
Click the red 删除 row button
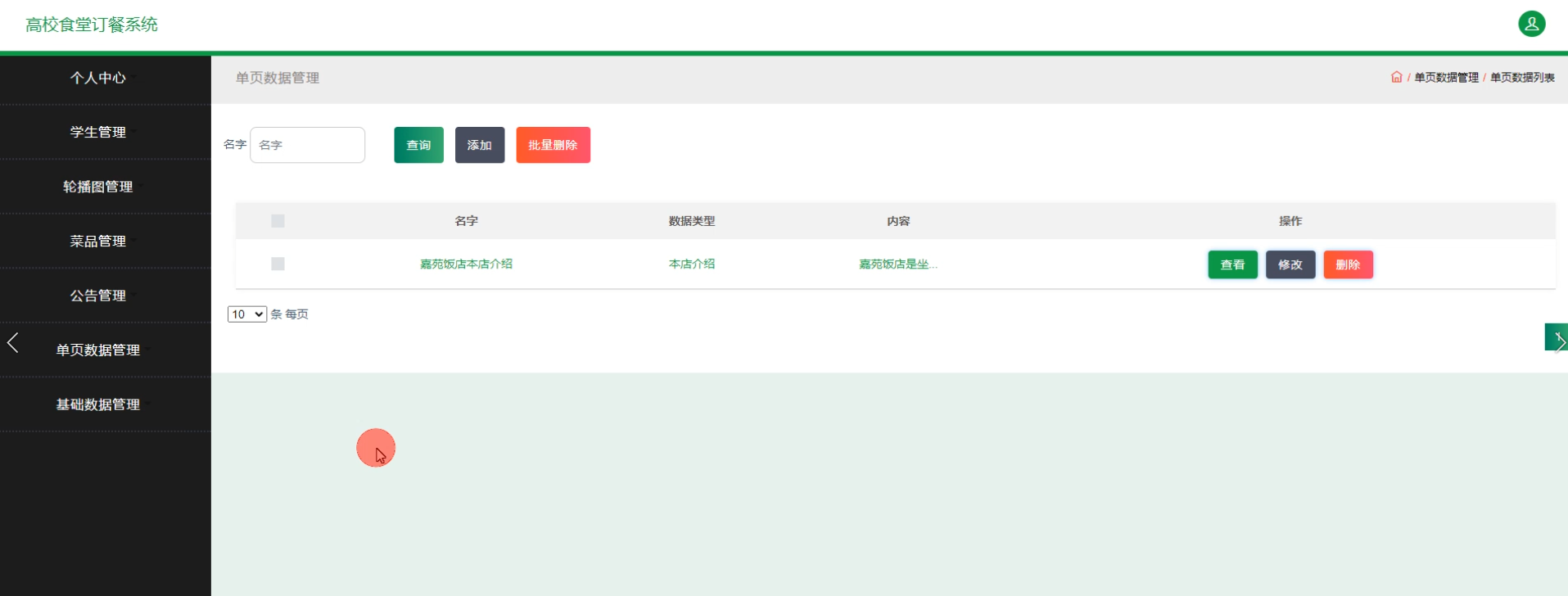(x=1348, y=264)
